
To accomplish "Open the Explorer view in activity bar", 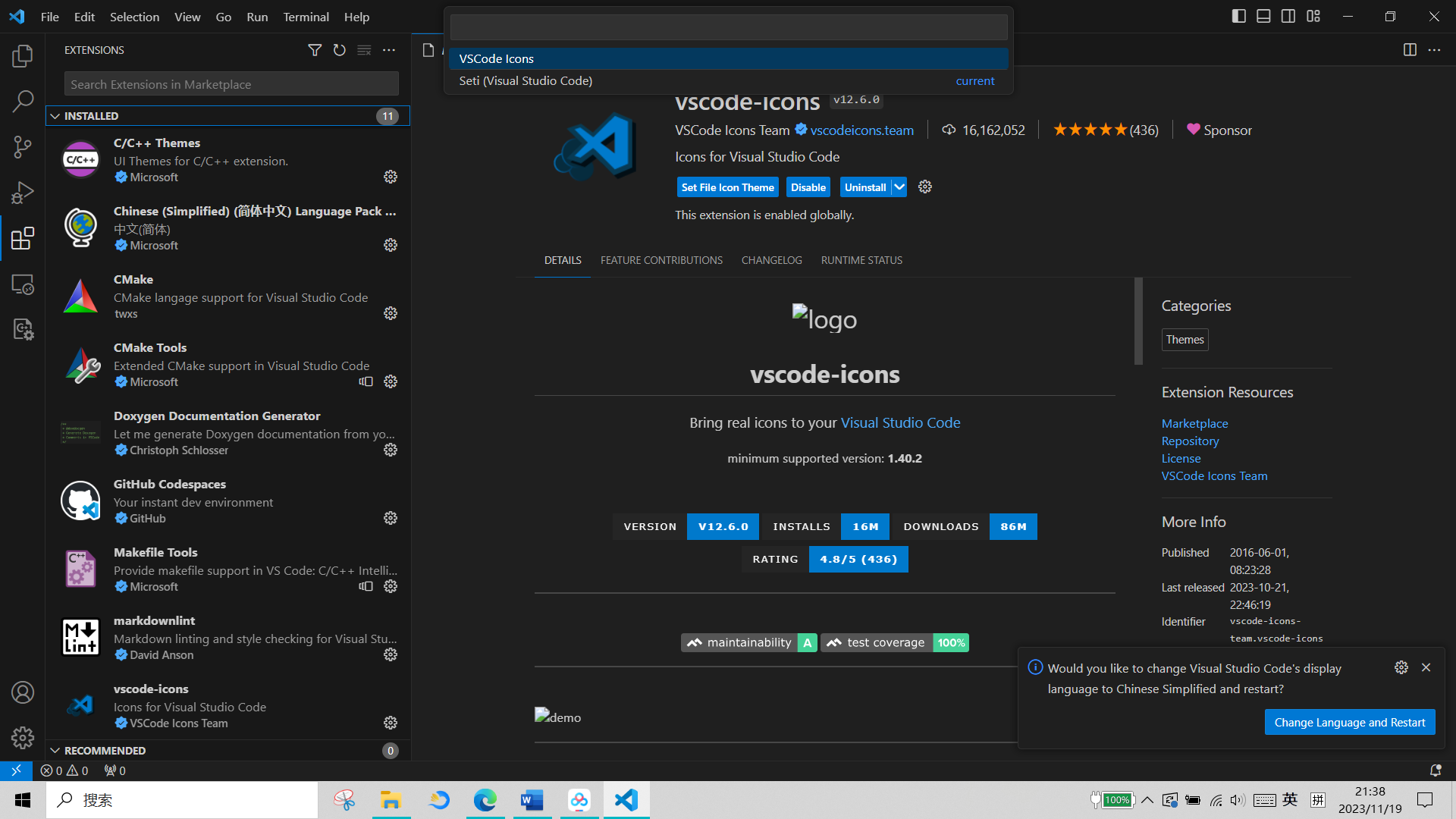I will tap(23, 55).
